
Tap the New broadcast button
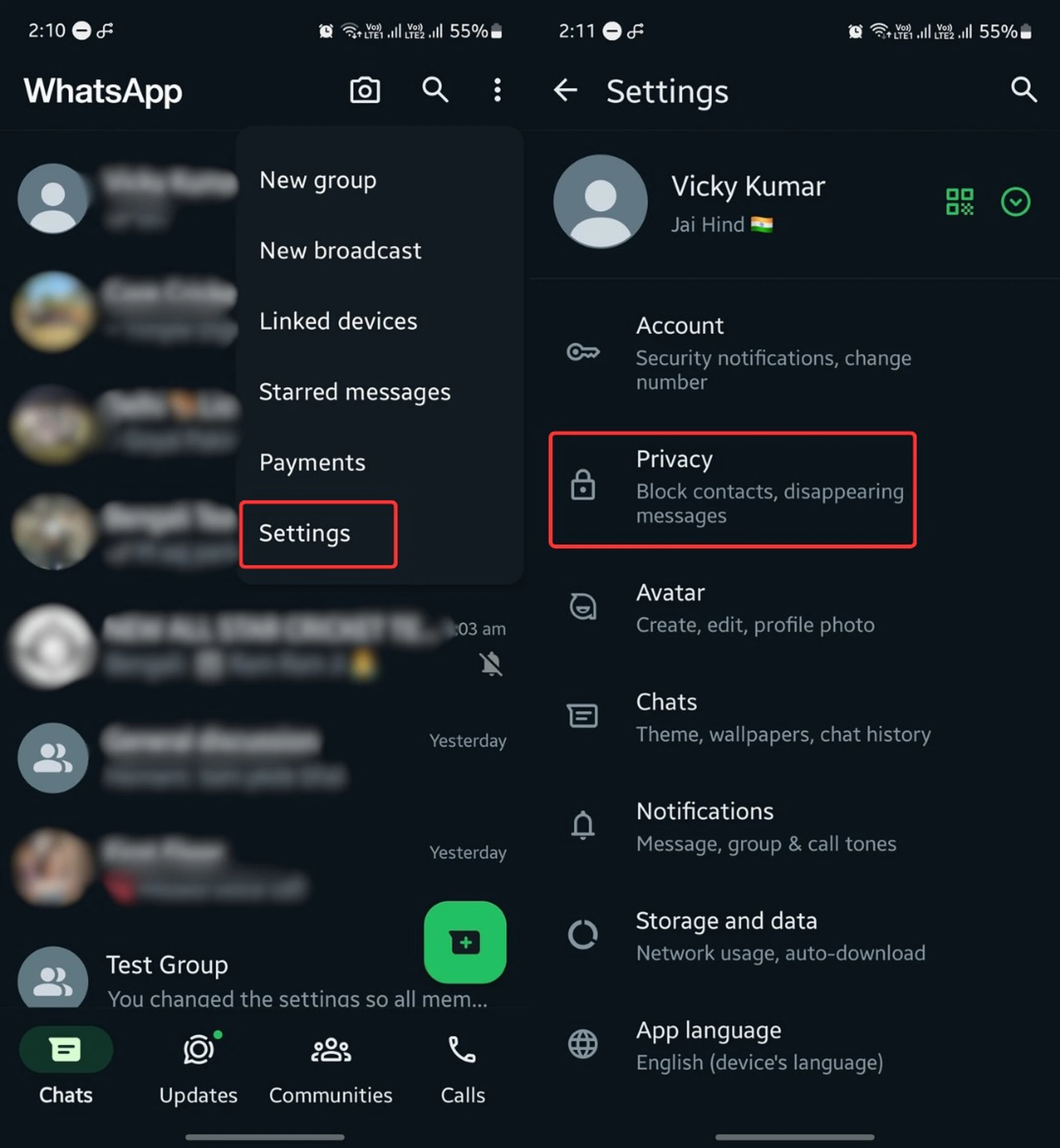[340, 251]
